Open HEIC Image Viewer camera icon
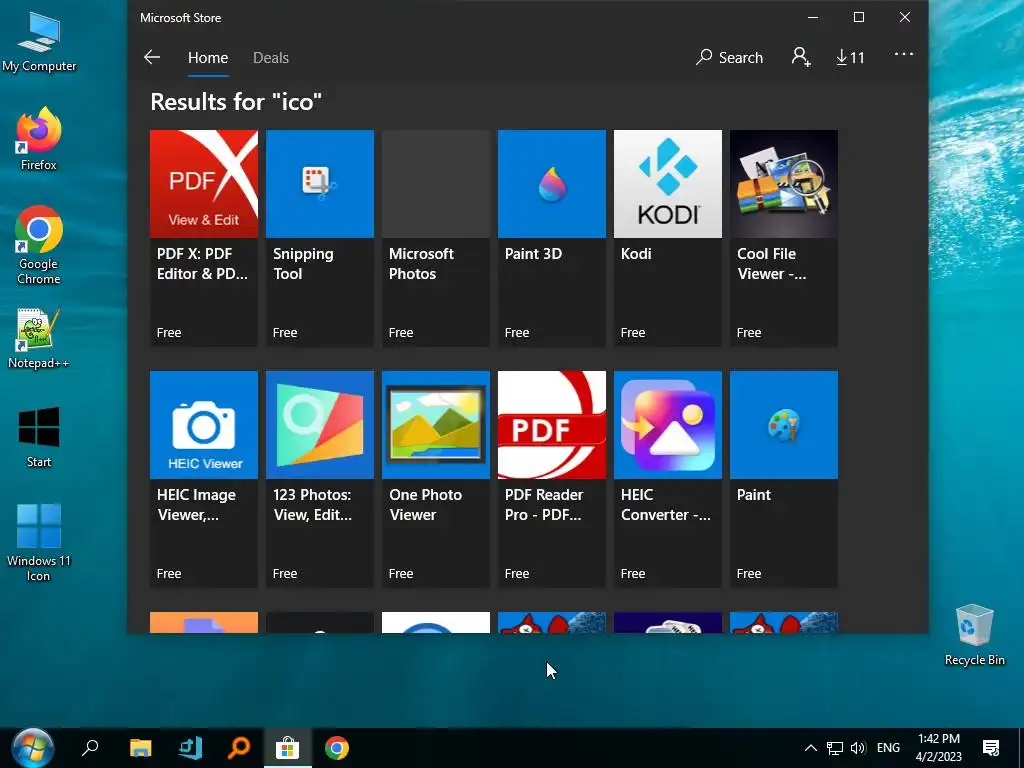This screenshot has height=768, width=1024. (204, 424)
